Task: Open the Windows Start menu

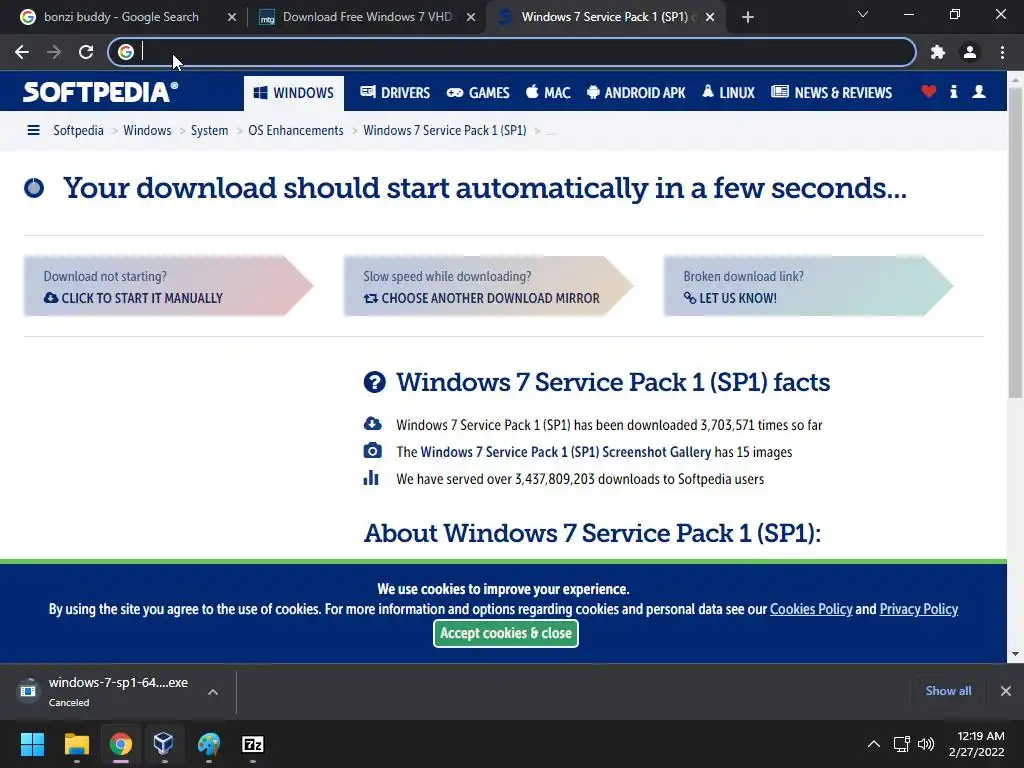Action: click(32, 744)
